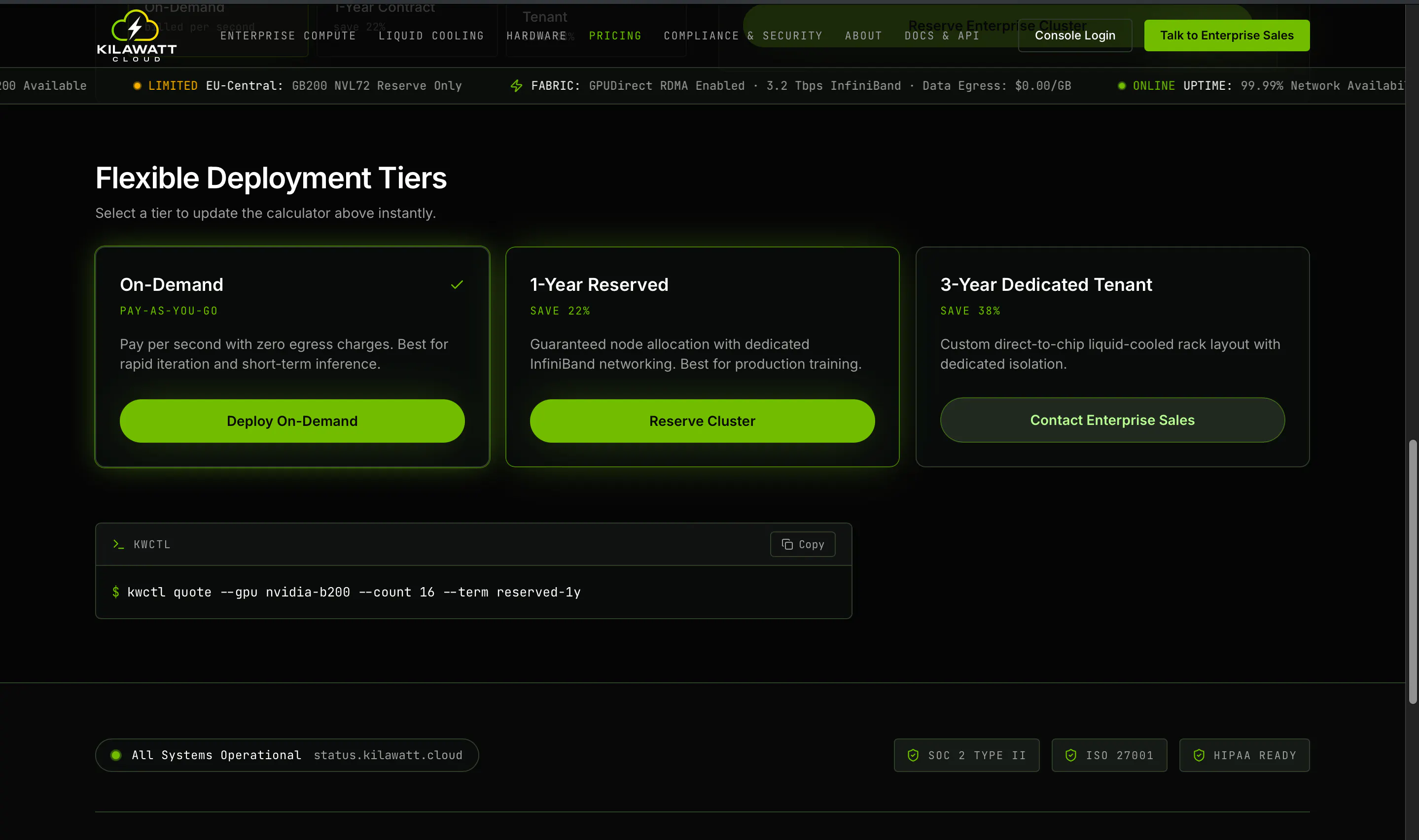Select the On-Demand tier card heading
Image resolution: width=1419 pixels, height=840 pixels.
click(172, 284)
